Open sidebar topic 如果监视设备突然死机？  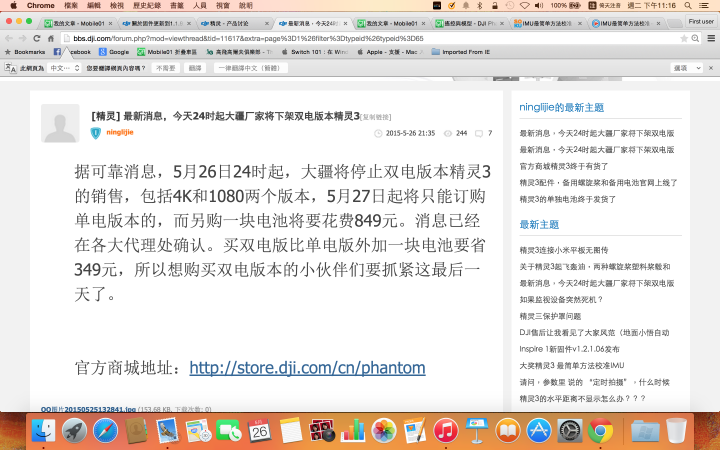tap(561, 300)
